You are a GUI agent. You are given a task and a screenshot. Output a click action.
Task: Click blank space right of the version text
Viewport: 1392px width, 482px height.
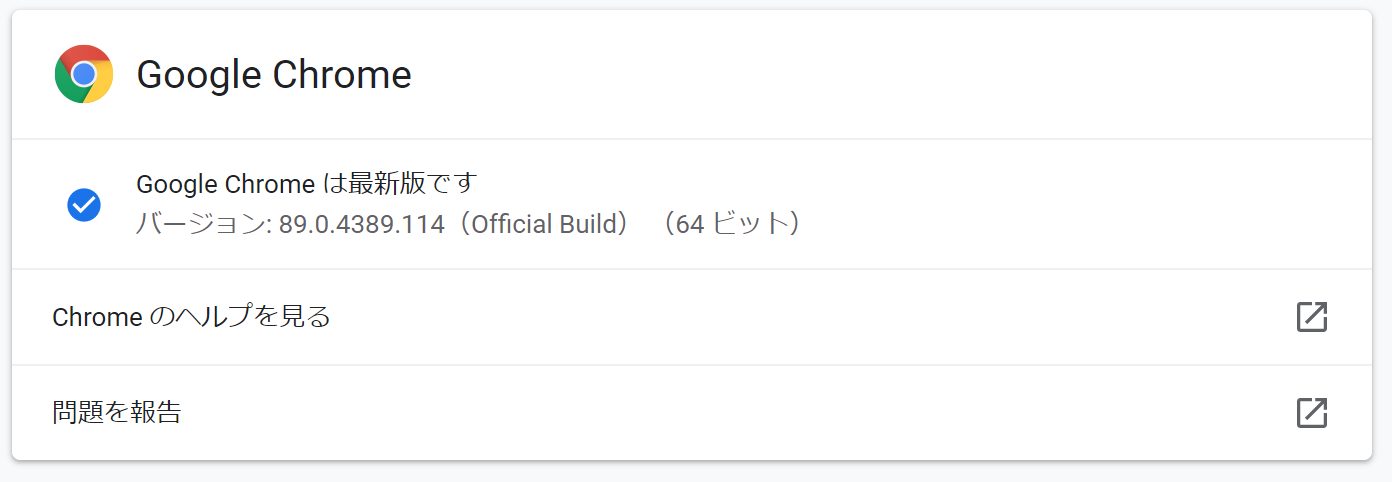click(x=1050, y=224)
